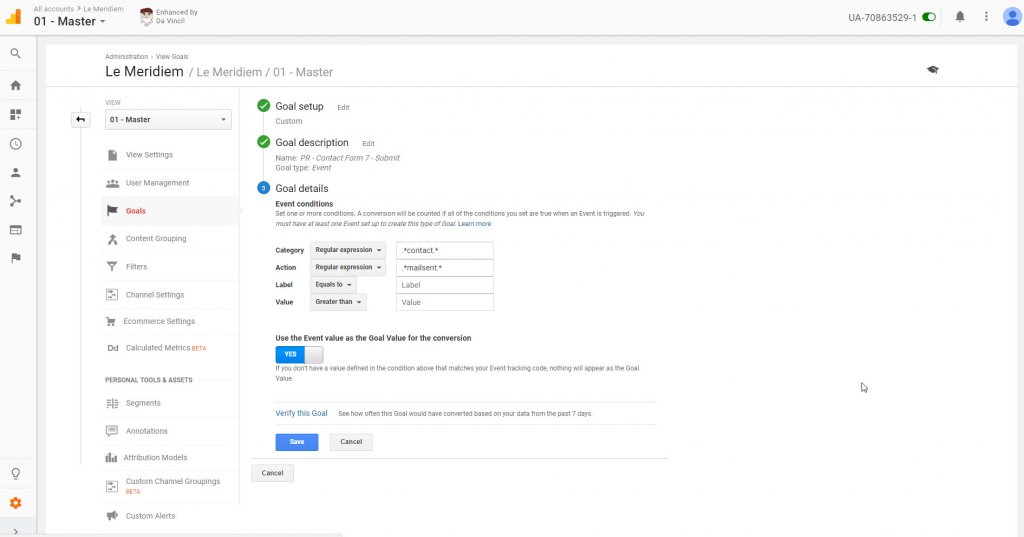Click the empty Label input field
This screenshot has height=537, width=1024.
pyautogui.click(x=445, y=285)
